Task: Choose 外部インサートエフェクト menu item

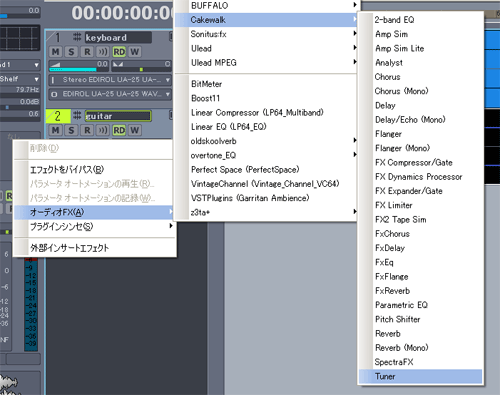Action: click(x=94, y=248)
